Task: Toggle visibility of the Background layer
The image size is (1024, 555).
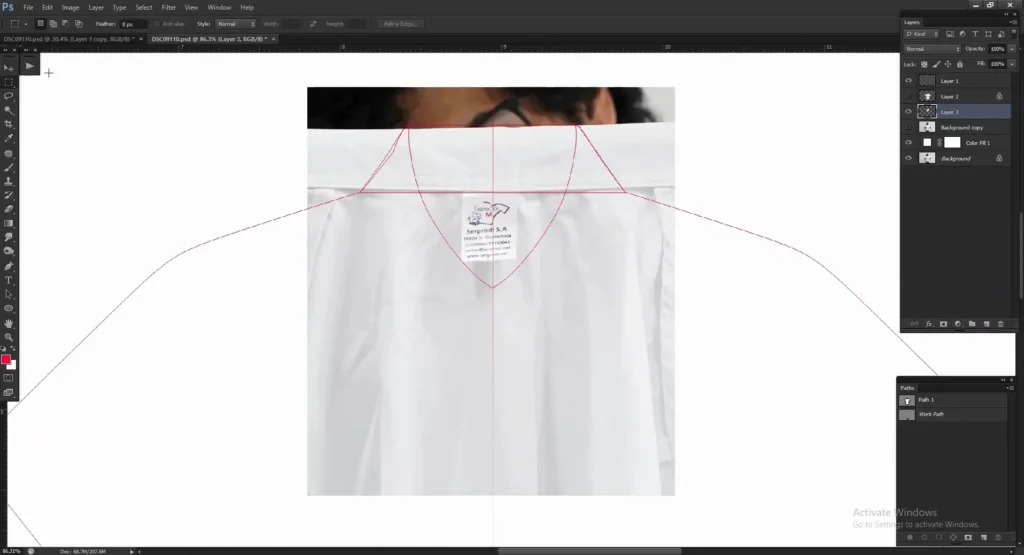Action: coord(908,158)
